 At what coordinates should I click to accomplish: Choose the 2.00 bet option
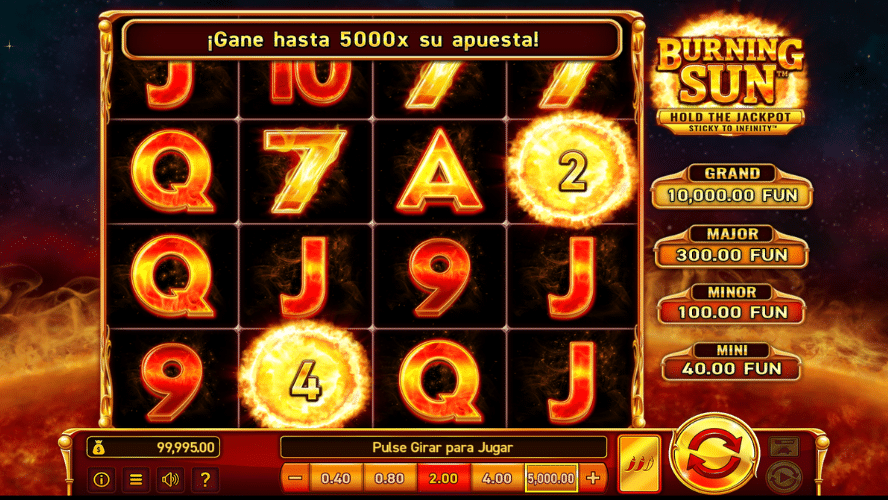(443, 478)
